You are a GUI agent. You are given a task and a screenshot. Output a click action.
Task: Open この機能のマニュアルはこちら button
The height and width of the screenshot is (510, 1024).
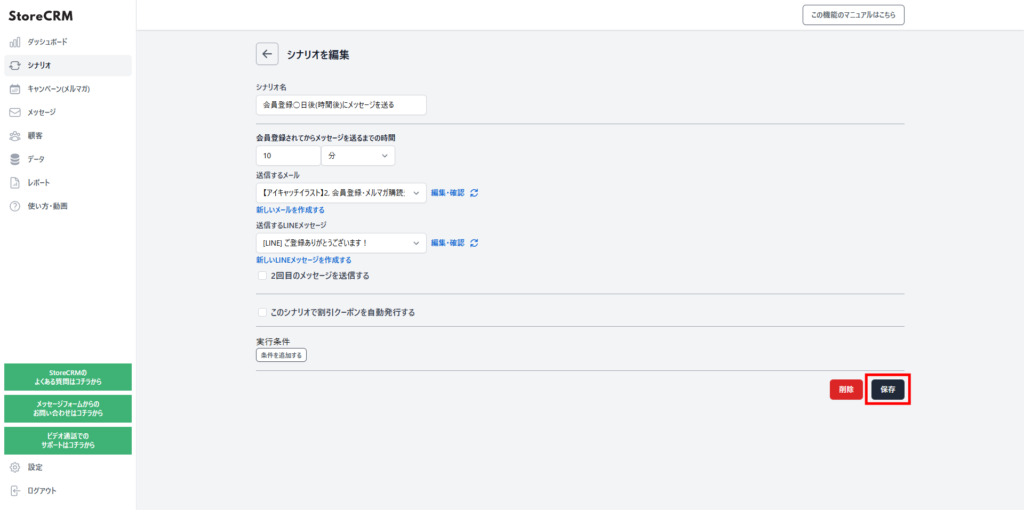pos(853,14)
